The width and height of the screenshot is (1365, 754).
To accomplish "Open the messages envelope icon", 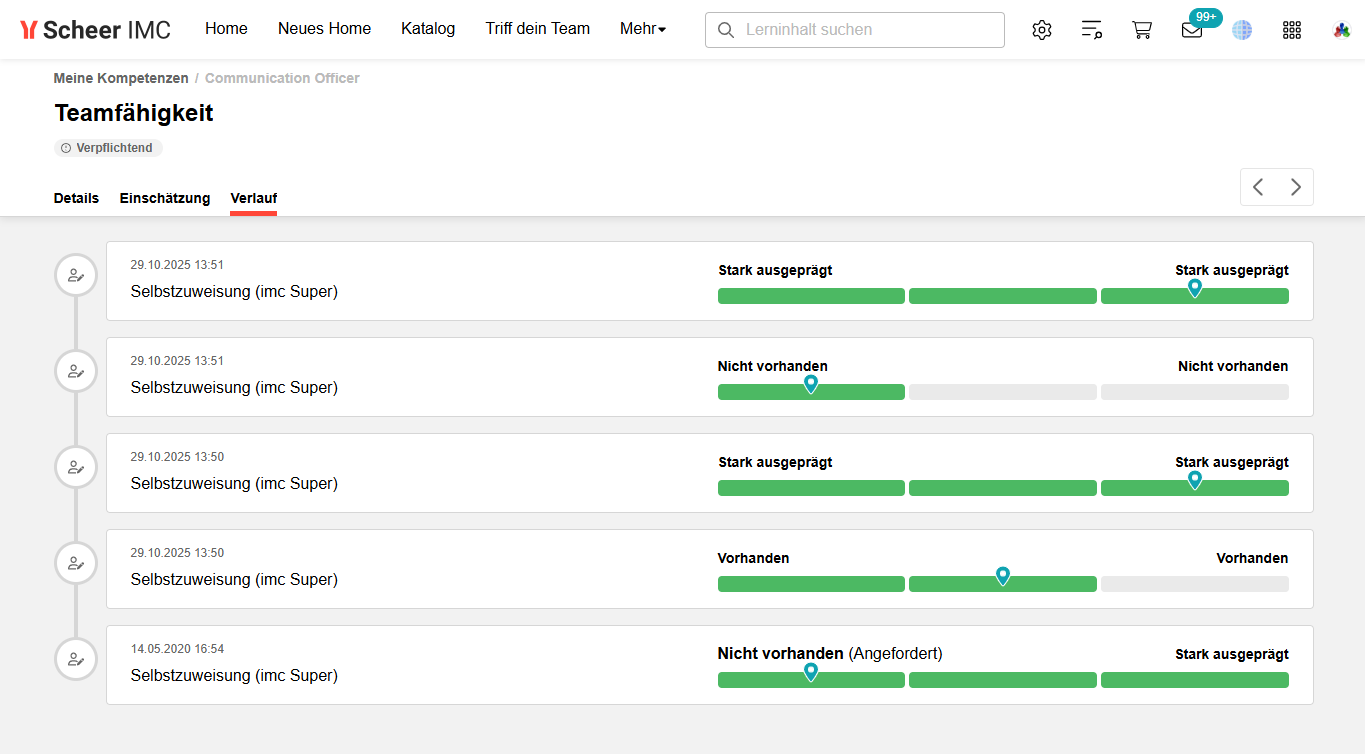I will point(1192,30).
